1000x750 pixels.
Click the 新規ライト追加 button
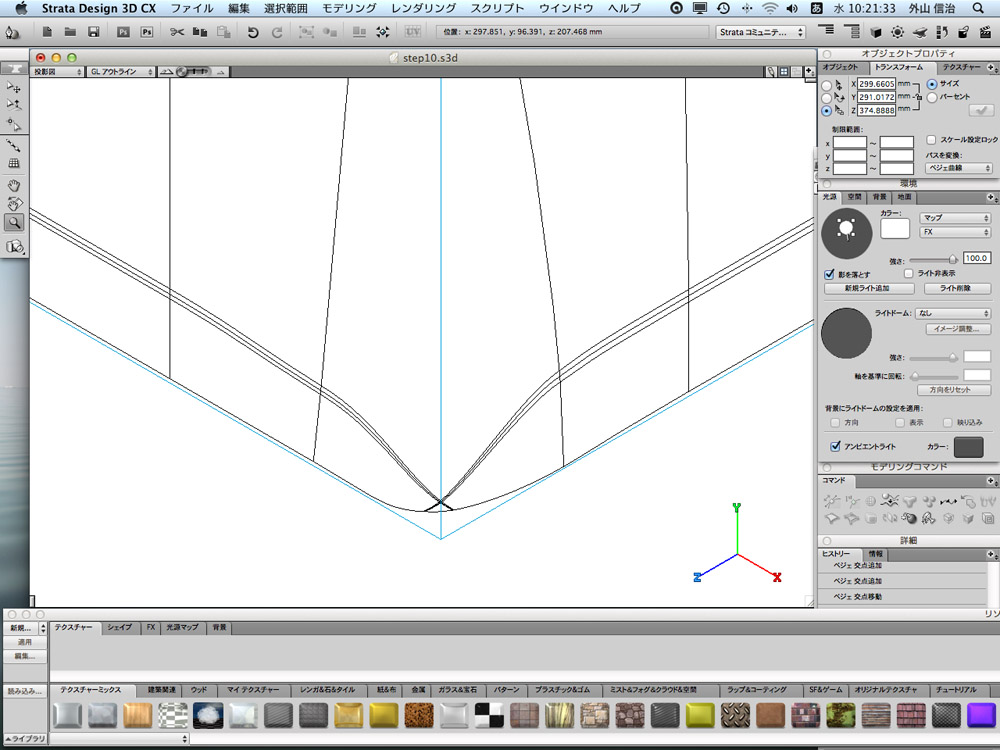(866, 288)
